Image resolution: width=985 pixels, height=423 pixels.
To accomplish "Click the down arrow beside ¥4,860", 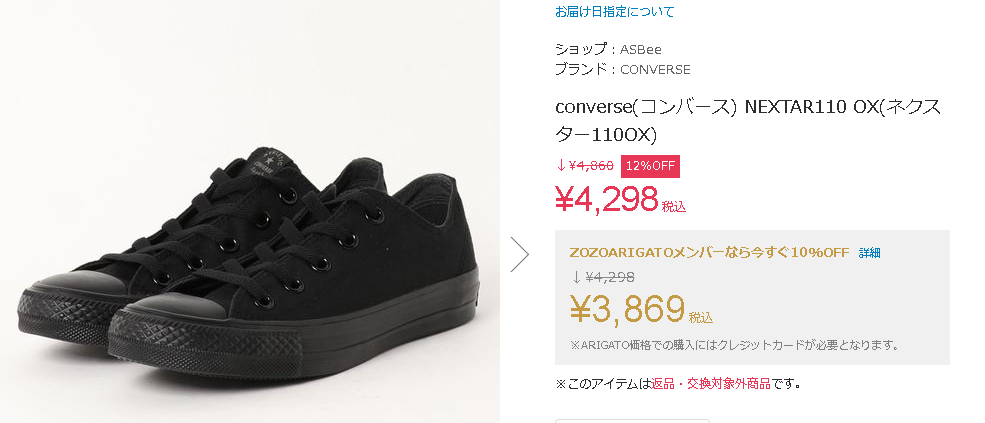I will point(561,166).
